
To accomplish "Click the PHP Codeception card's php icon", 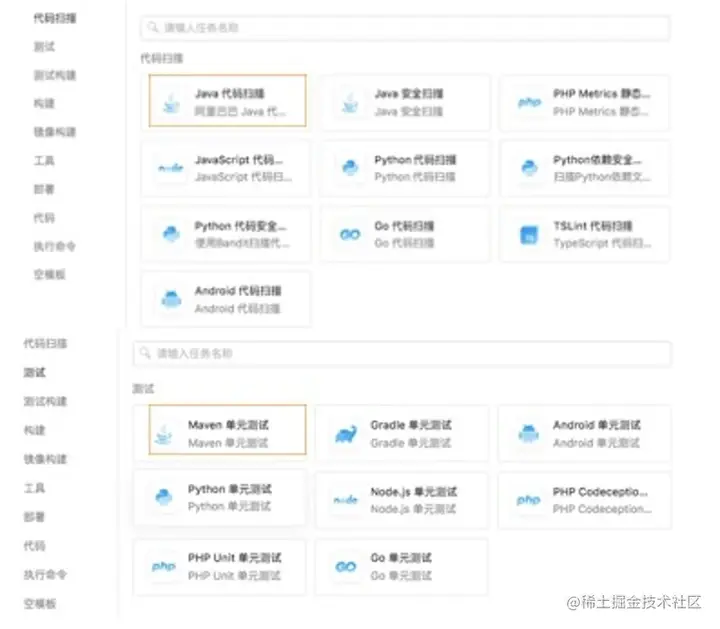I will pos(529,500).
